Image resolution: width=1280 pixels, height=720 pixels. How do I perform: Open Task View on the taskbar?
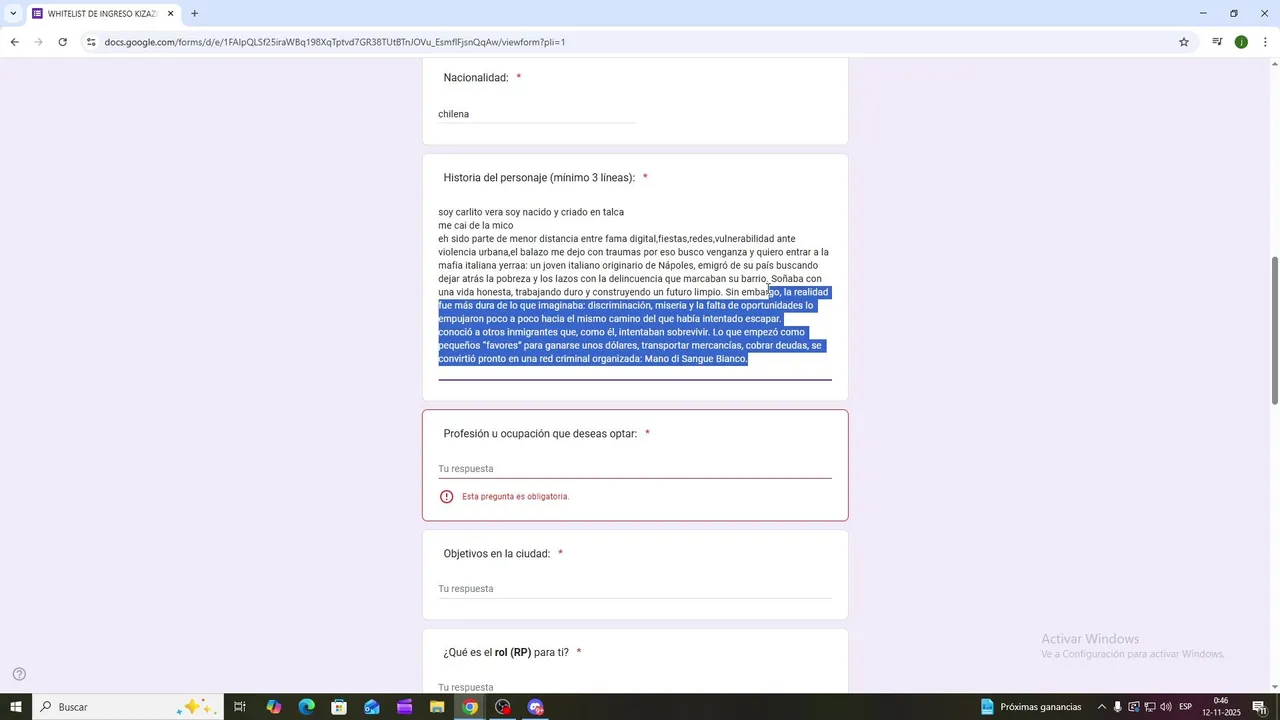click(240, 707)
